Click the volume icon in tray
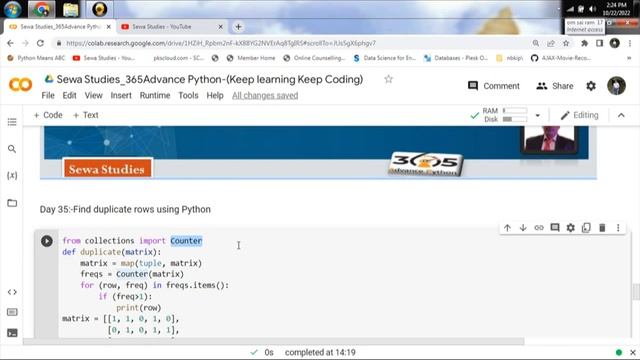The width and height of the screenshot is (640, 360). click(593, 9)
